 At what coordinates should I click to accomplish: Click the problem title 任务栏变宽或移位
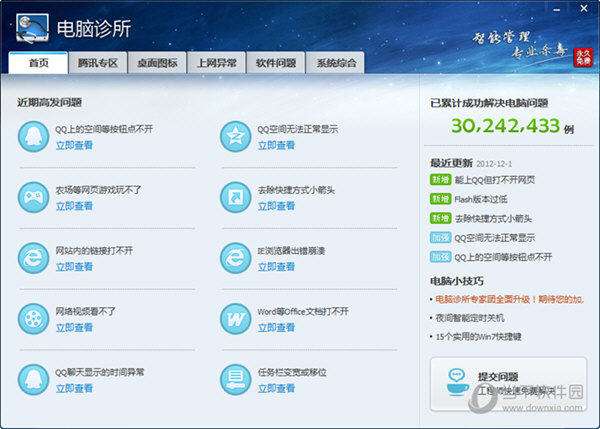point(292,372)
